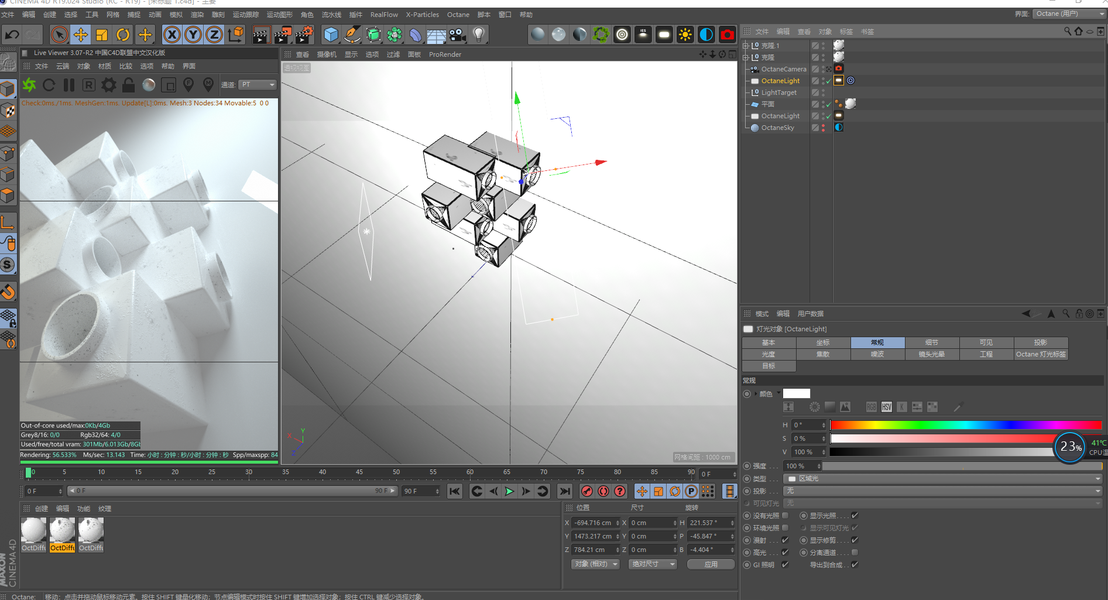
Task: Activate the Scale tool
Action: point(102,34)
